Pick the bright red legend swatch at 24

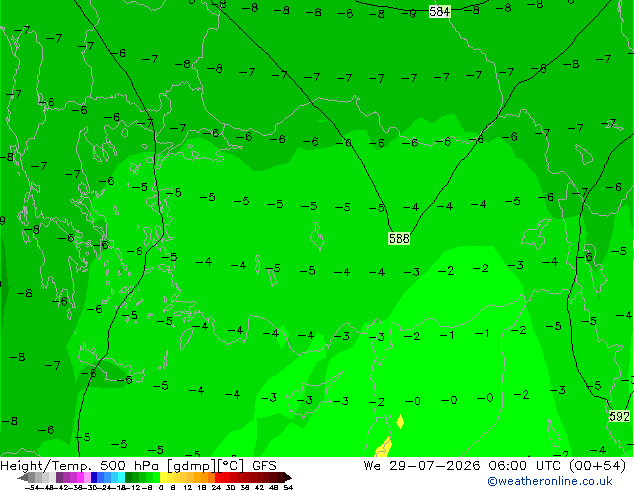(x=218, y=477)
